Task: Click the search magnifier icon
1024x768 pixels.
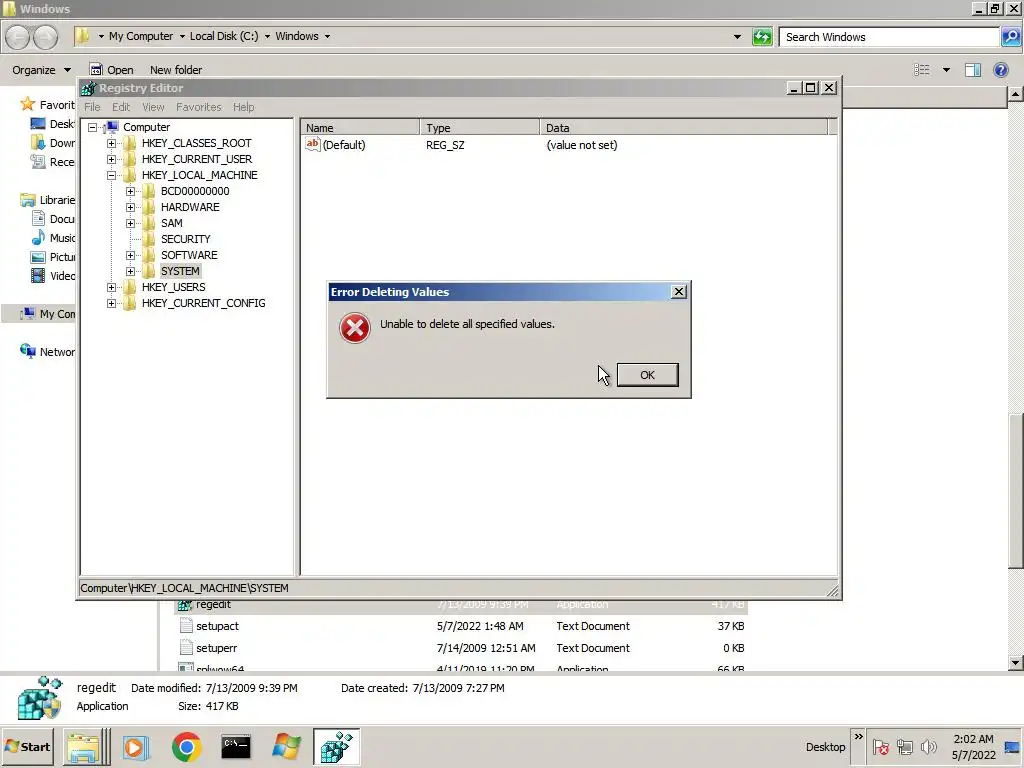Action: coord(1010,37)
